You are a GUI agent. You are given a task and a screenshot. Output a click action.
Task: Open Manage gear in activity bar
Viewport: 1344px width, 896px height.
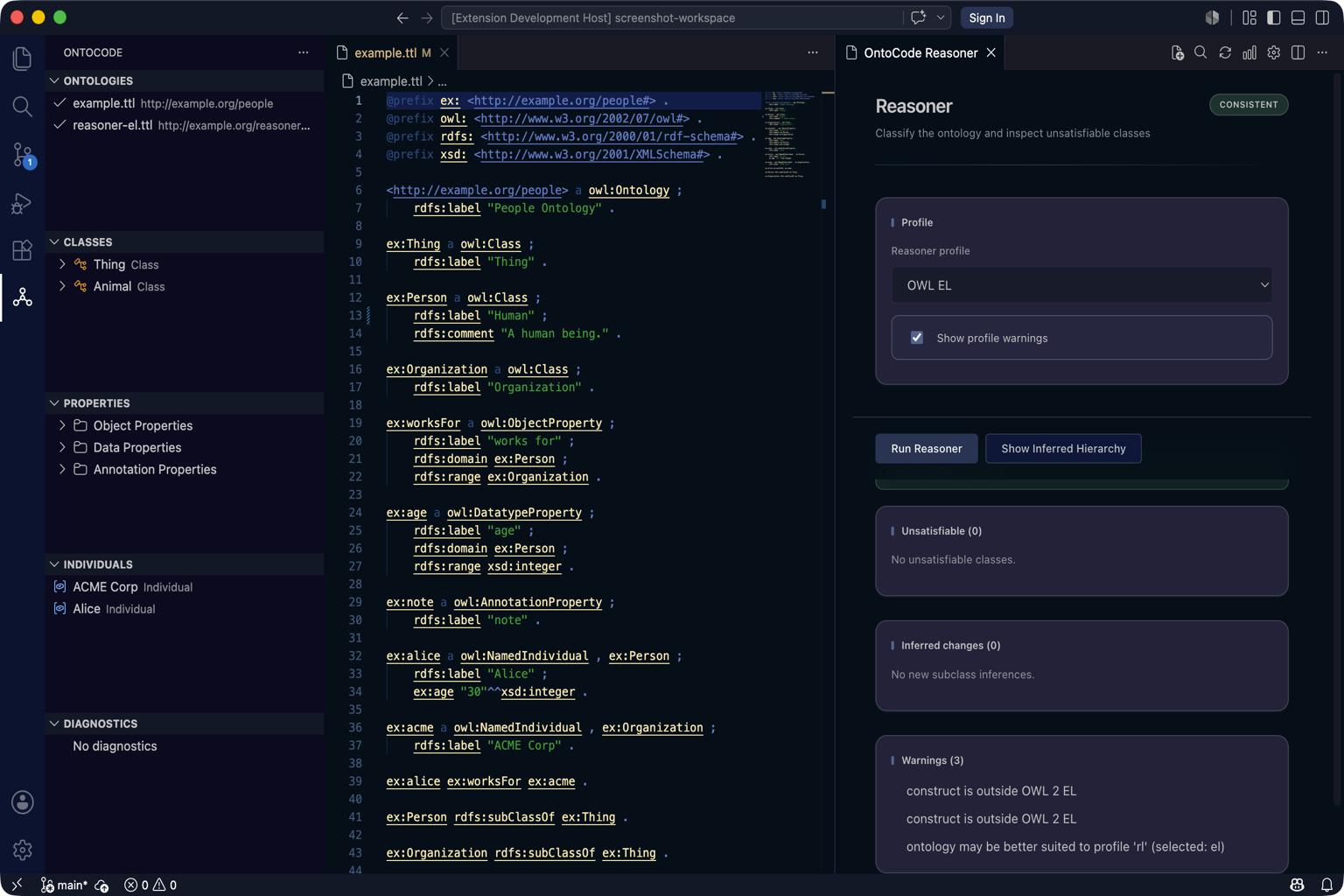pos(22,850)
